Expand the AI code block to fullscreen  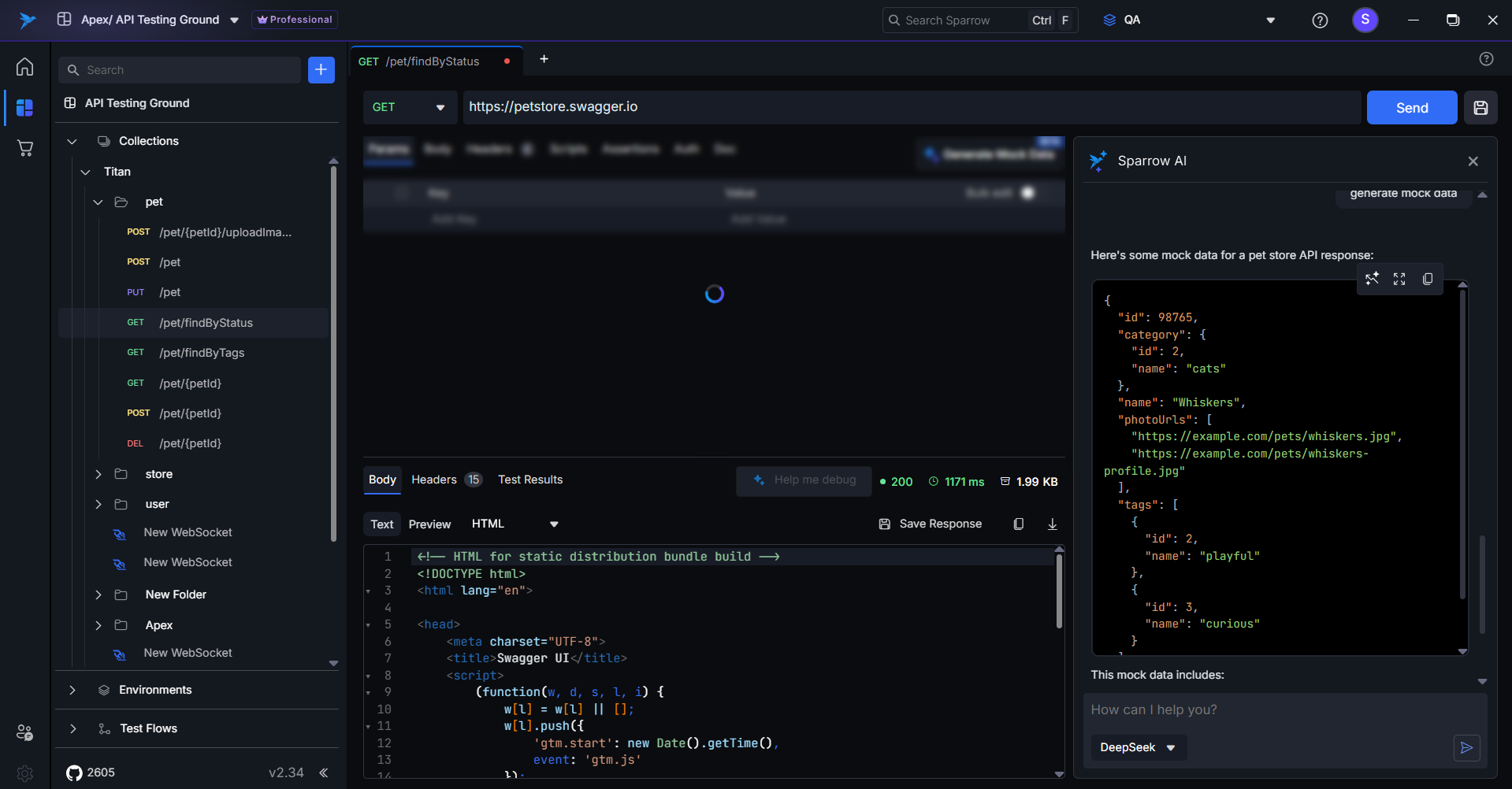coord(1399,279)
